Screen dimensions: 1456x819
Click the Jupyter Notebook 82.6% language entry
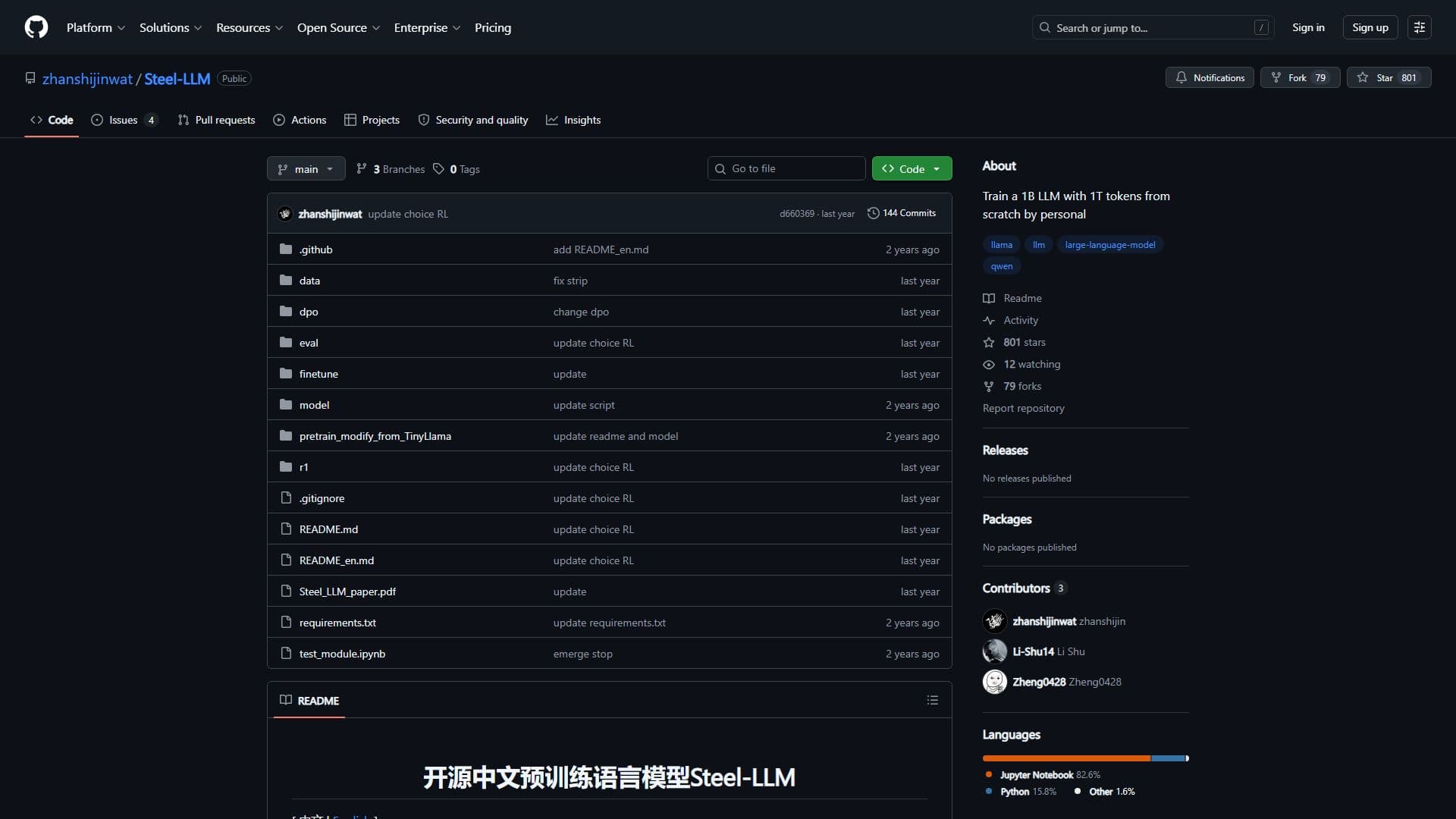(1043, 775)
